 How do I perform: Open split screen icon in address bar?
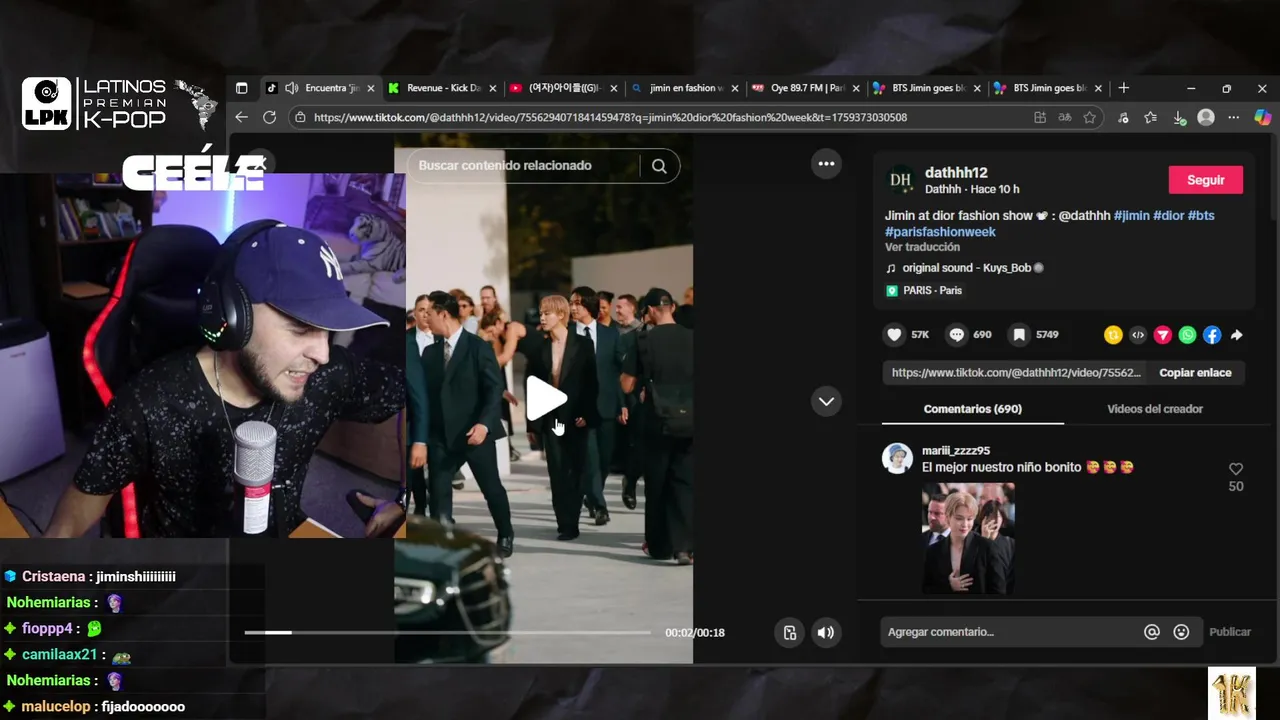[x=1040, y=117]
